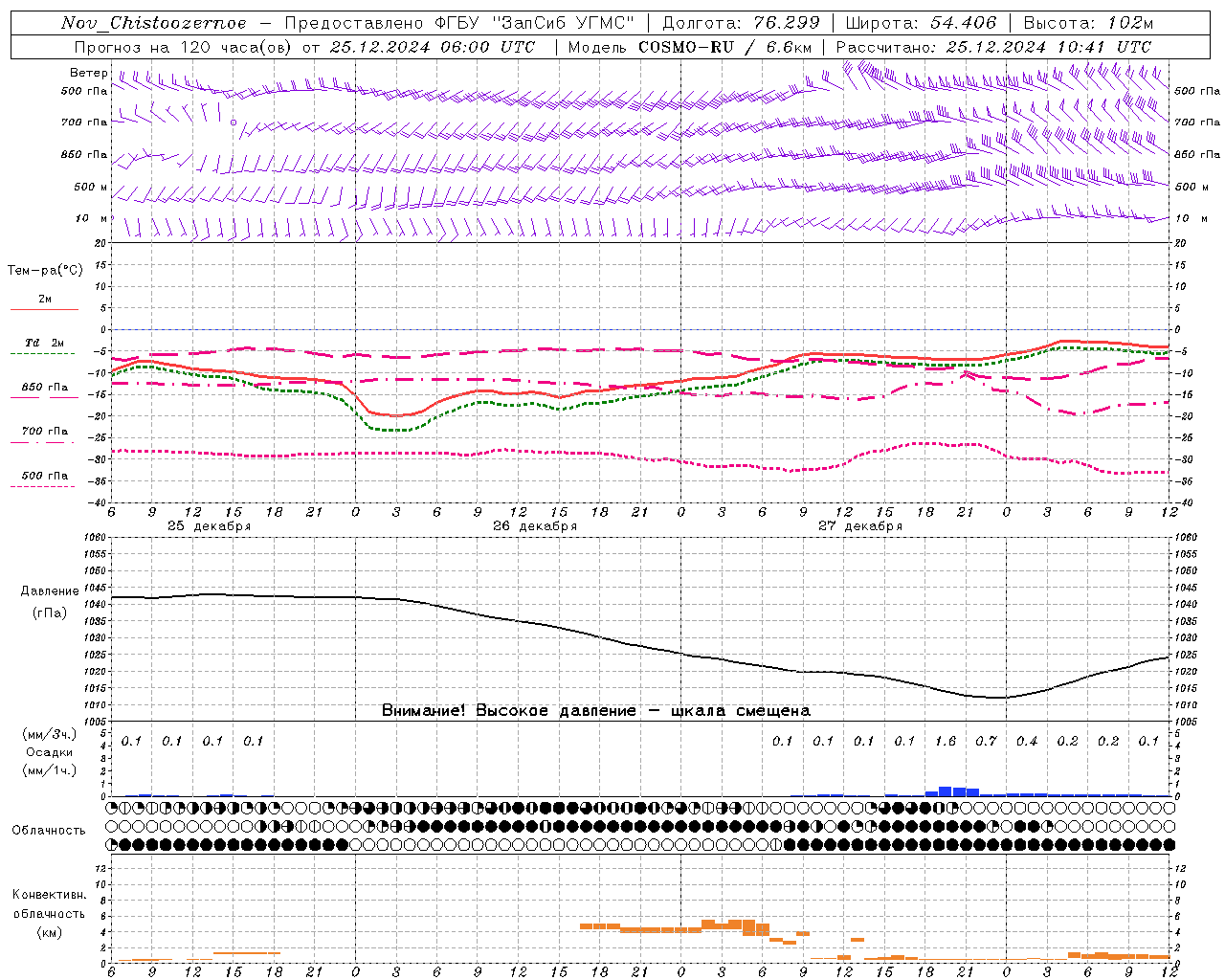Click the Высота: 102м header field
The image size is (1225, 980).
(x=1089, y=23)
